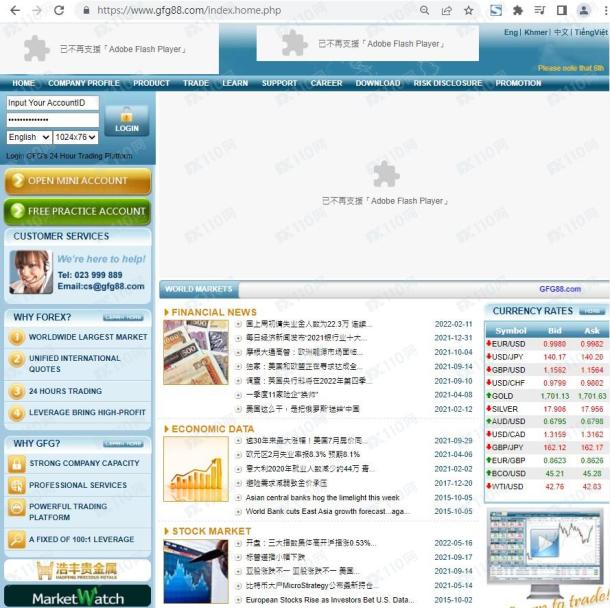Click the Flash plugin puzzle icon in main area
Image resolution: width=610 pixels, height=608 pixels.
(386, 174)
